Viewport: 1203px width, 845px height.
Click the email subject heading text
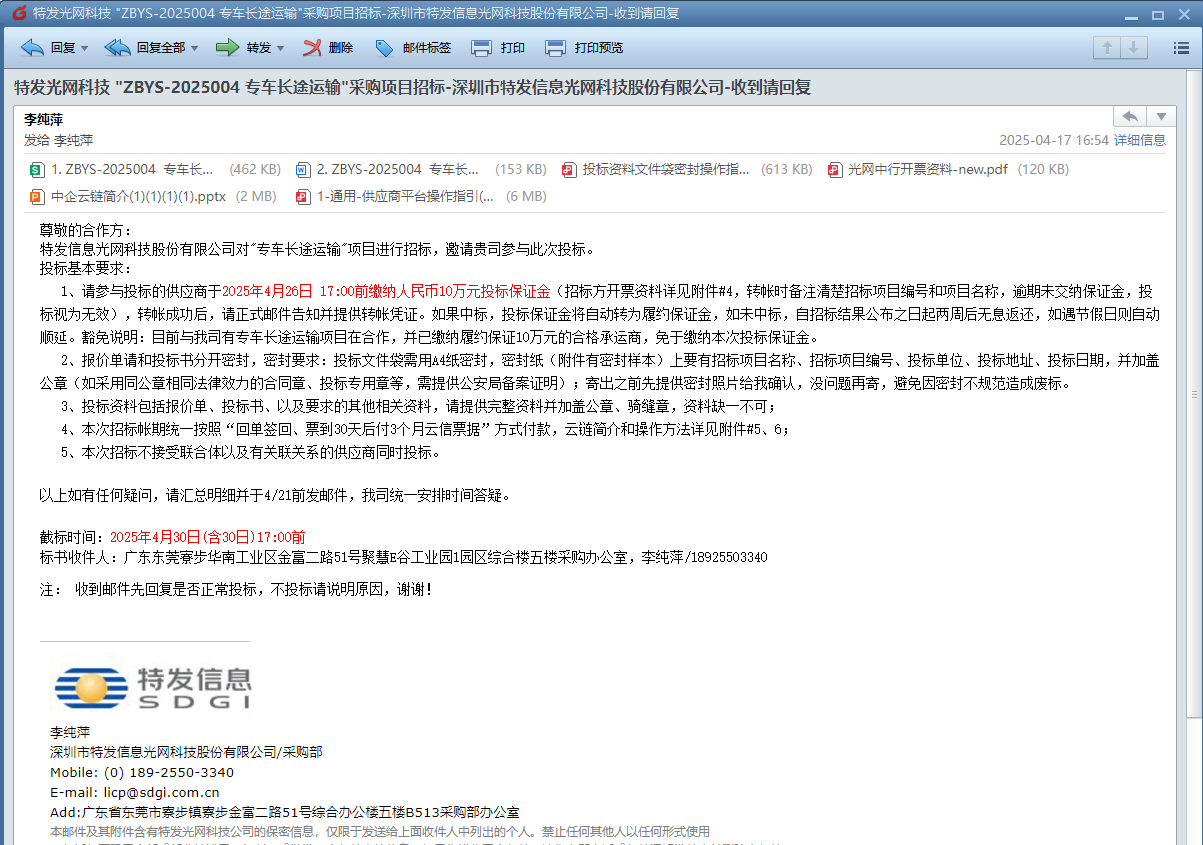coord(412,87)
